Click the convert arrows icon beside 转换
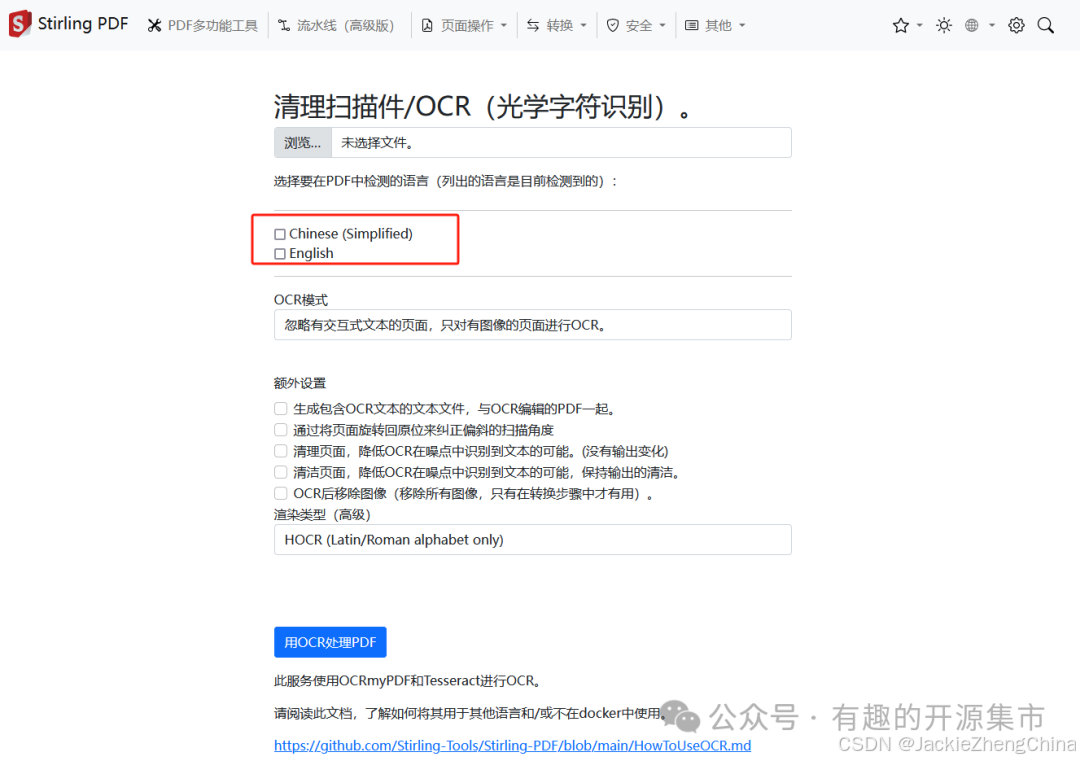The width and height of the screenshot is (1080, 761). 533,25
